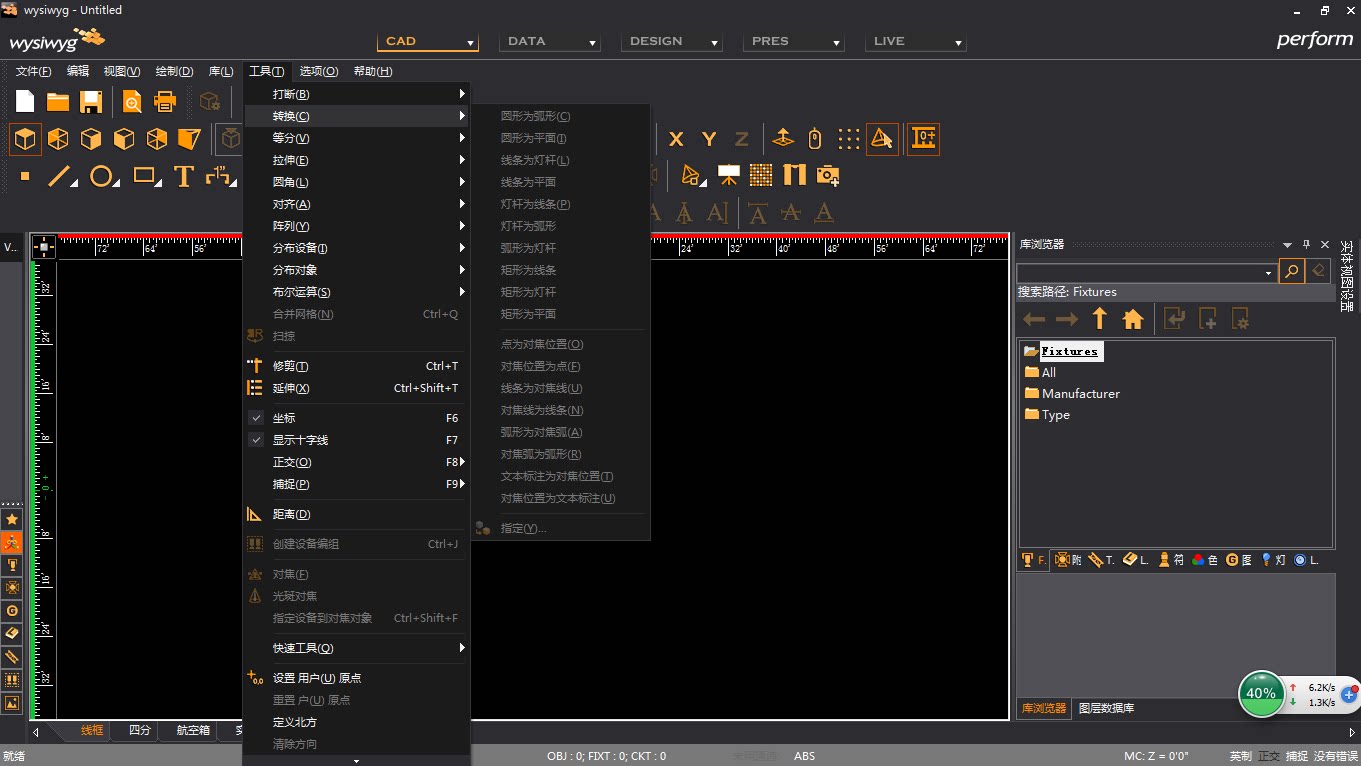This screenshot has width=1361, height=766.
Task: Switch to the 四分 view tab
Action: (140, 731)
